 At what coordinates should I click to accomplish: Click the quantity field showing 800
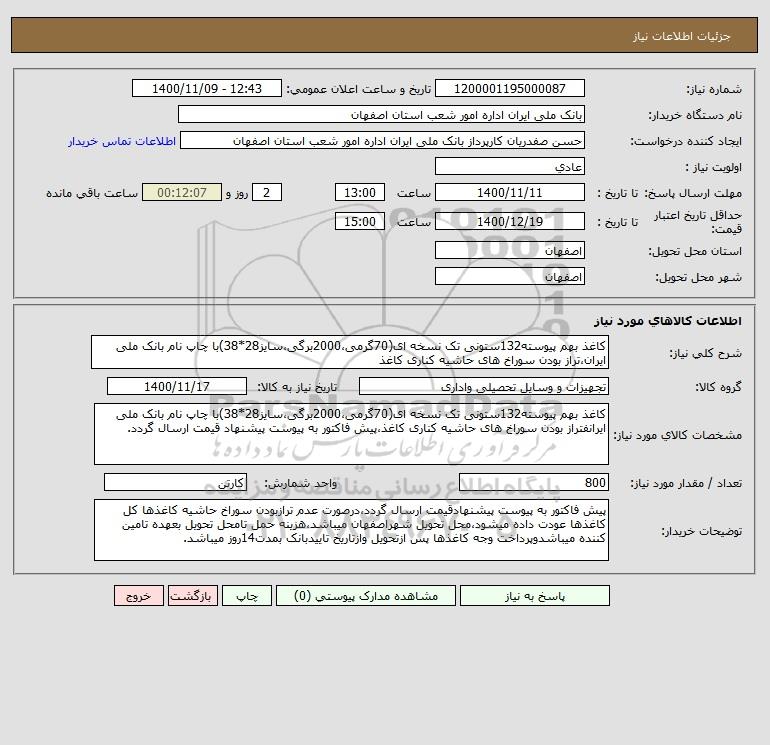point(534,482)
